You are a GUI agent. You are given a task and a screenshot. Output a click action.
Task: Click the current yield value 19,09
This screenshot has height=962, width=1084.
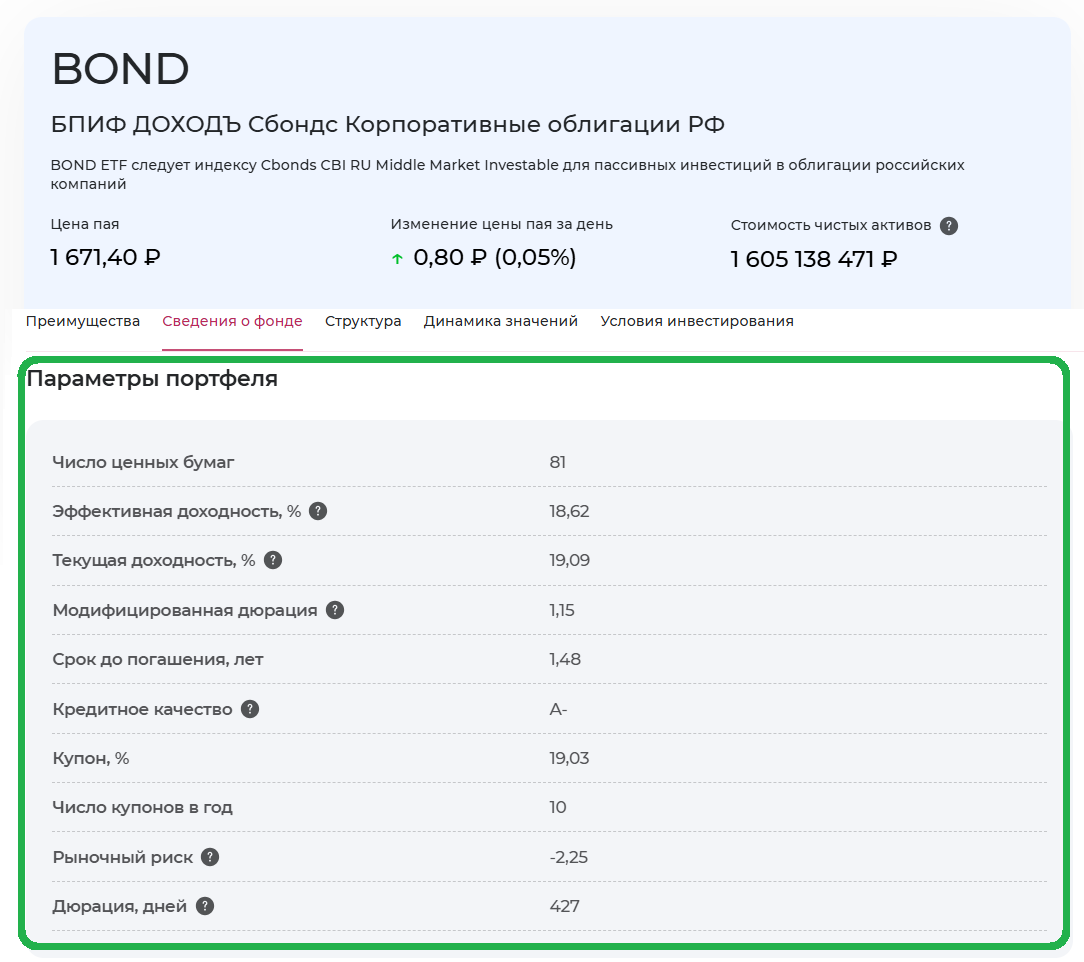(570, 560)
